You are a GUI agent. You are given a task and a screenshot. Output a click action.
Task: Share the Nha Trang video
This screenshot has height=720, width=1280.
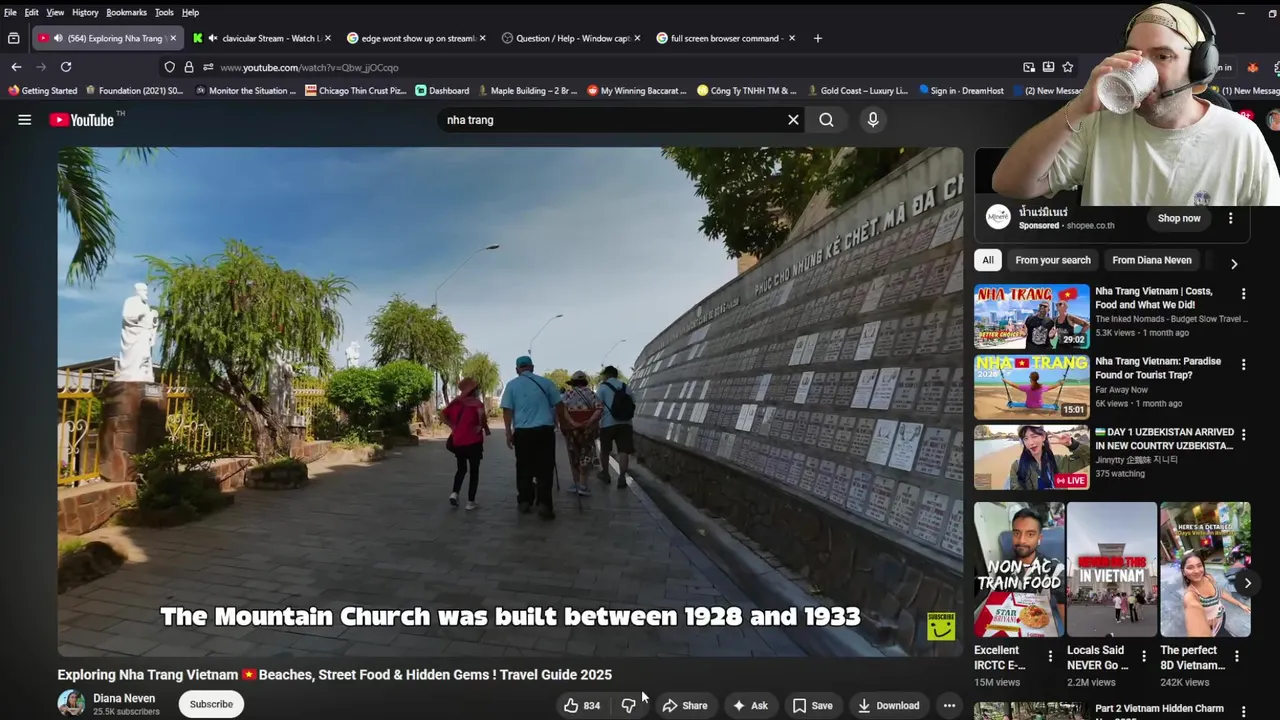click(686, 705)
